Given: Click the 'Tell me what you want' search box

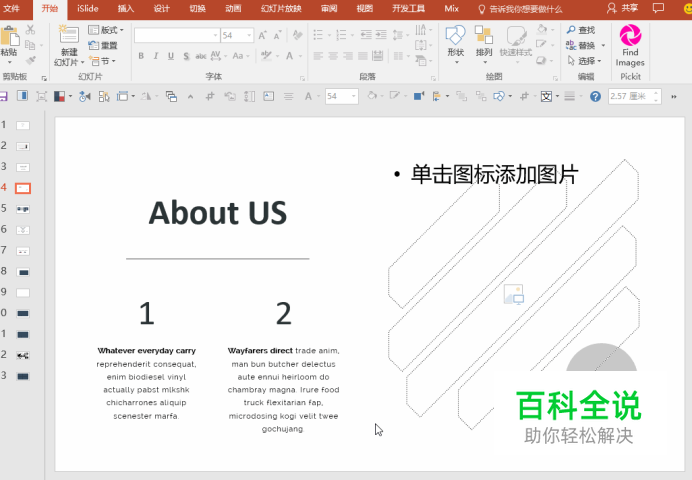Looking at the screenshot, I should point(525,8).
